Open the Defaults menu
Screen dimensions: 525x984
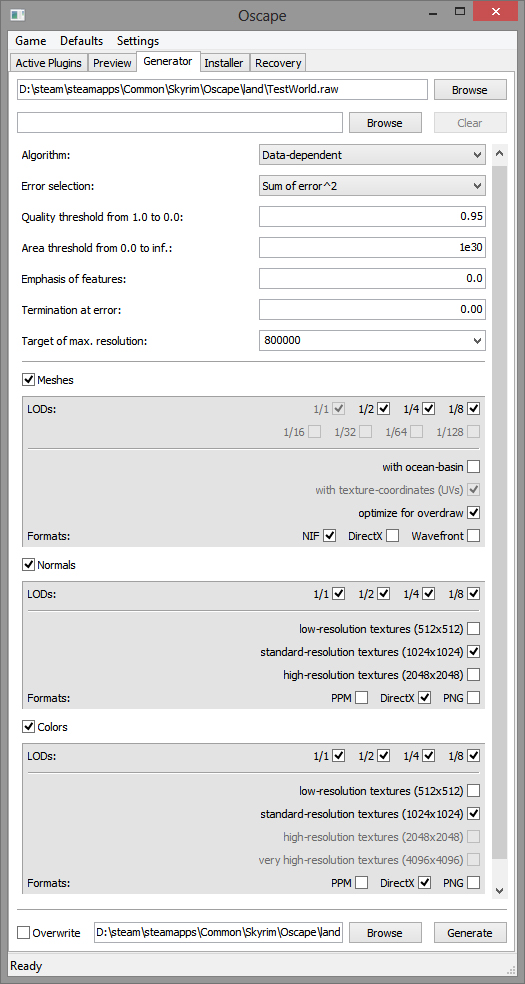point(82,41)
